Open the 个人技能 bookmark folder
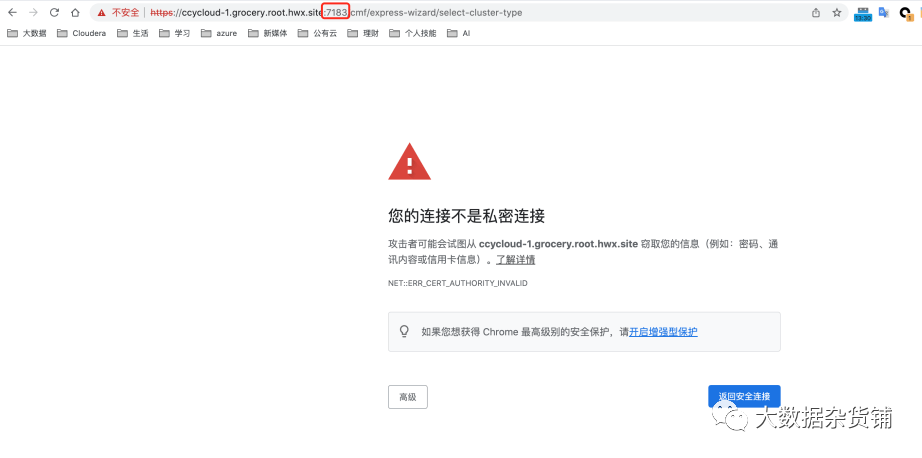The height and width of the screenshot is (458, 922). pyautogui.click(x=413, y=34)
